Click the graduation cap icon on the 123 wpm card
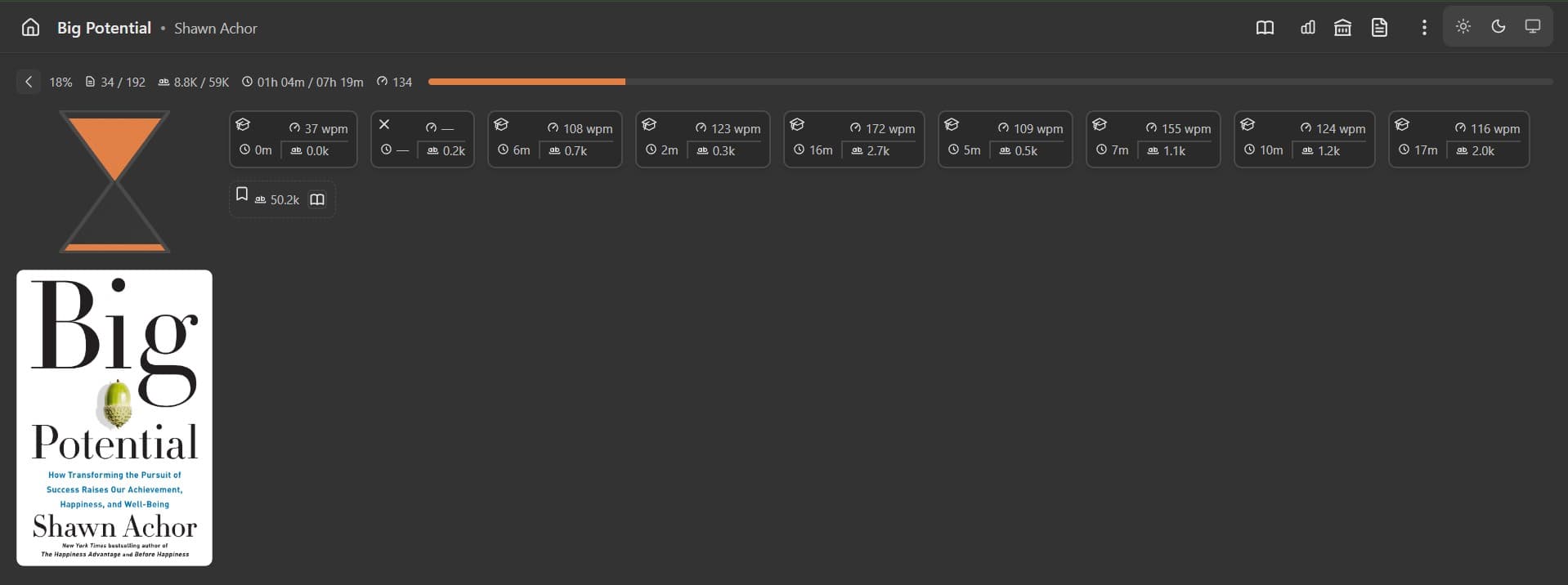The image size is (1568, 585). pyautogui.click(x=649, y=124)
